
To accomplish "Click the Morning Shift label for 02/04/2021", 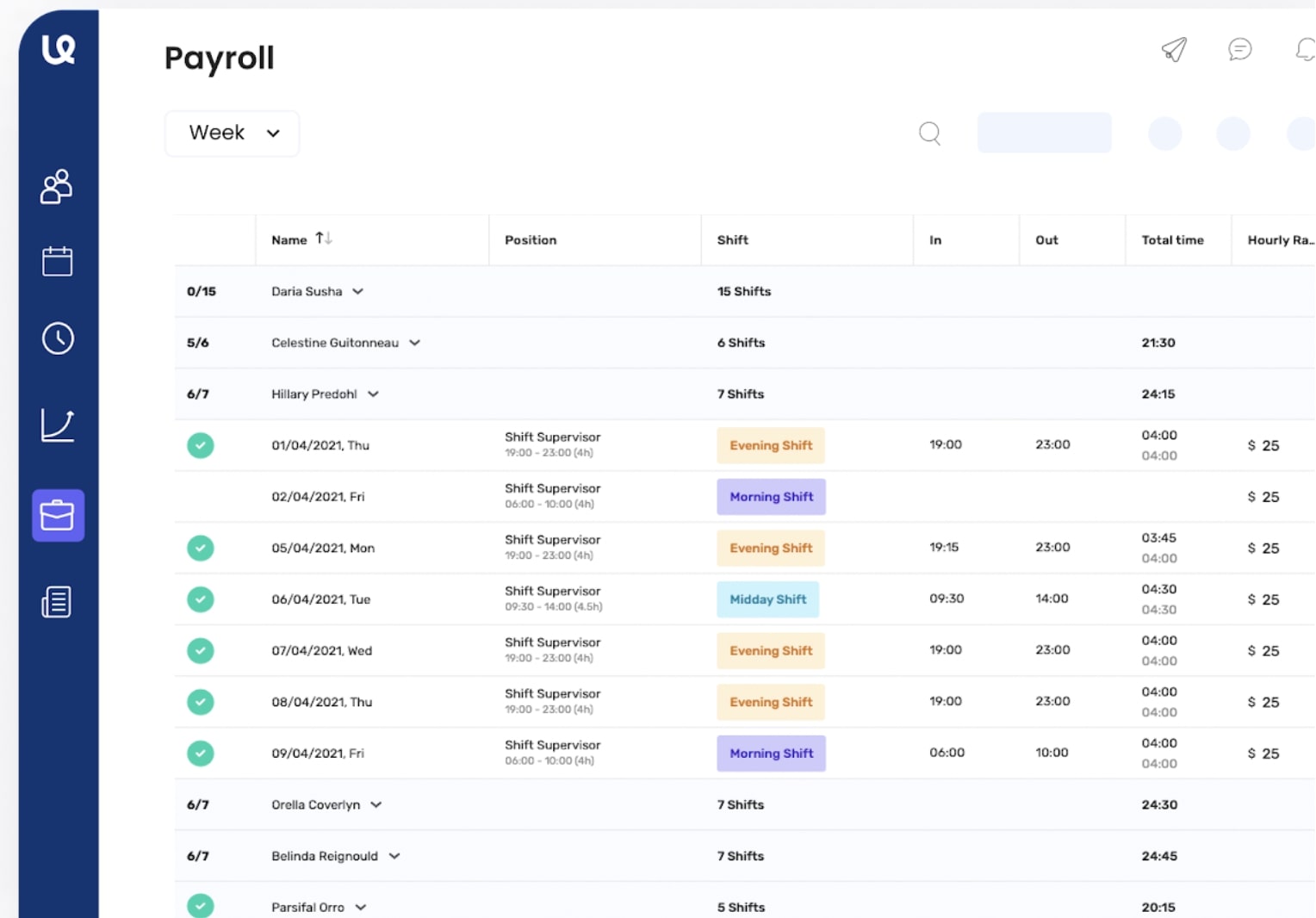I will pos(770,497).
